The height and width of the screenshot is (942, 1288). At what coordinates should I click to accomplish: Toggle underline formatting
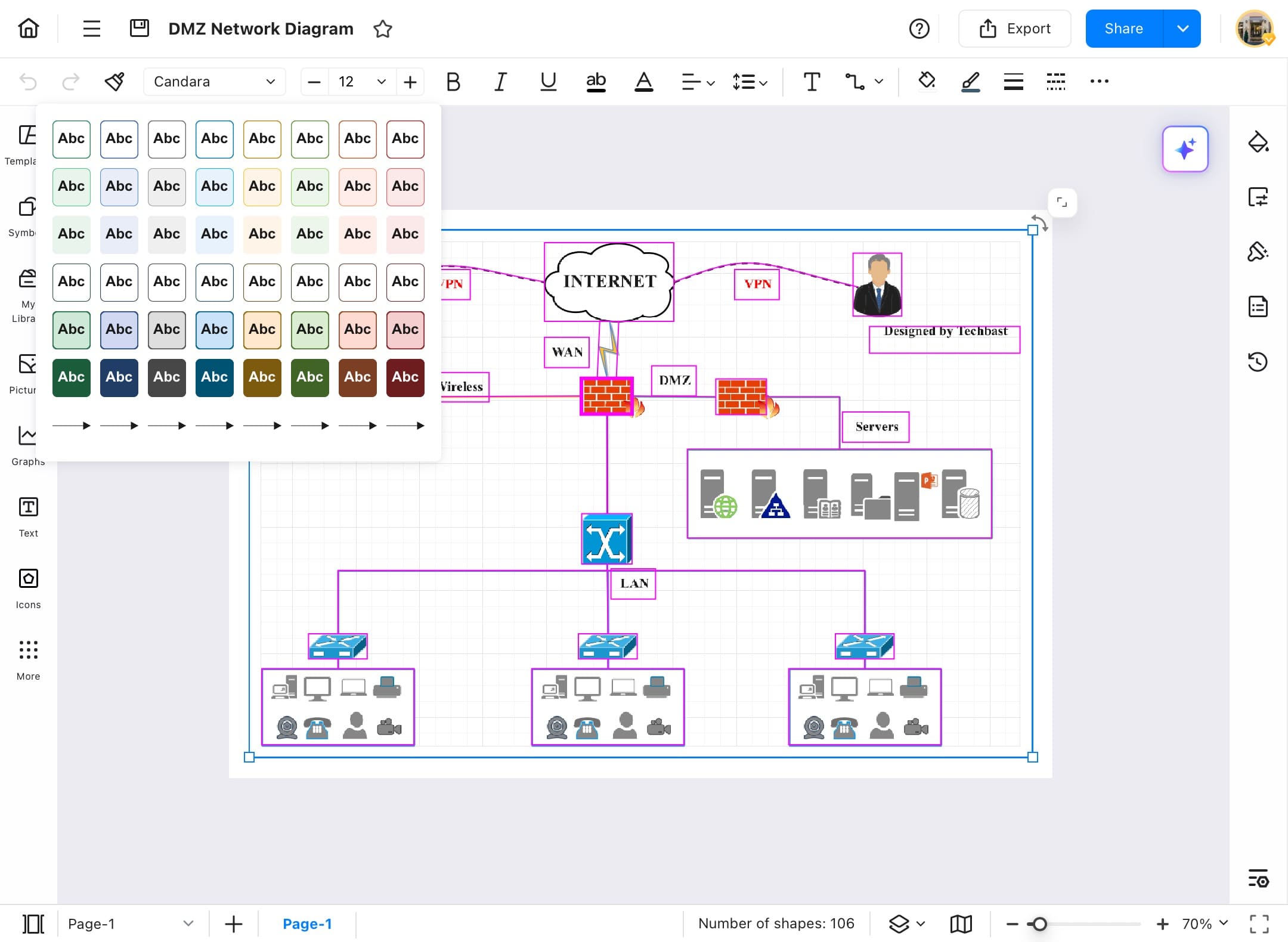547,82
